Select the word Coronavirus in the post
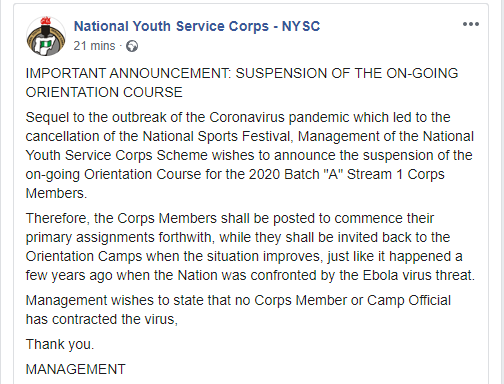 click(x=247, y=117)
